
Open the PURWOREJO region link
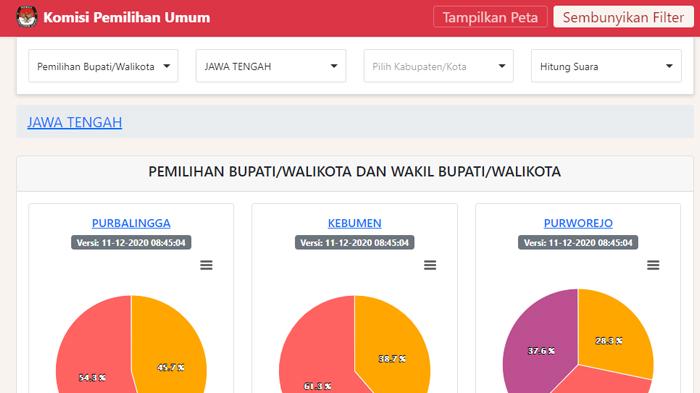pos(578,223)
